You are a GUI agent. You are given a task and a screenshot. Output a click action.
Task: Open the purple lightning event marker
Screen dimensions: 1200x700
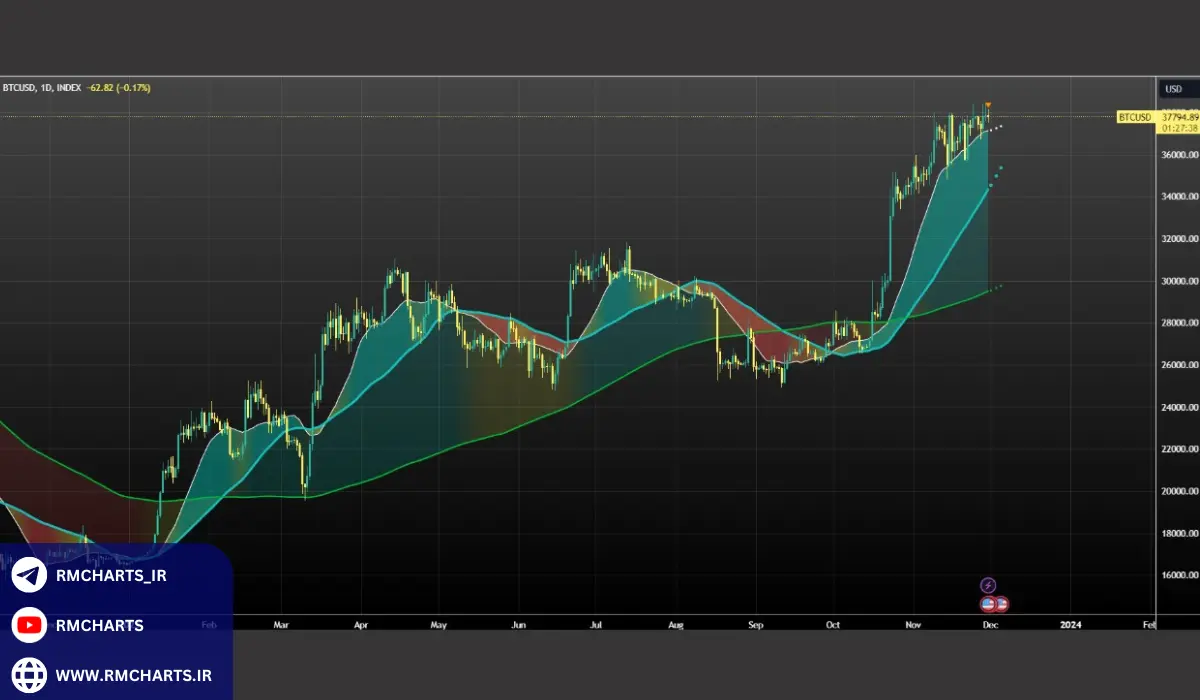pos(988,585)
